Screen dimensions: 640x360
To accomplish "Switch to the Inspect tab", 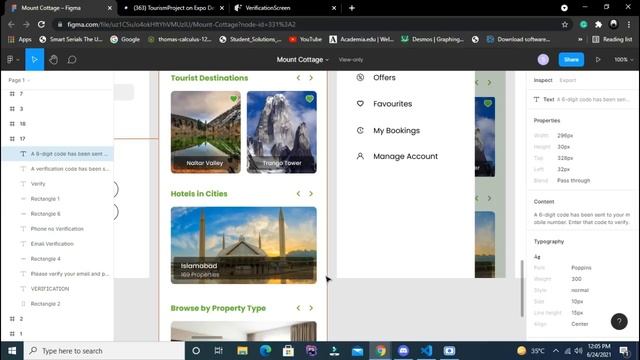I will pos(543,80).
